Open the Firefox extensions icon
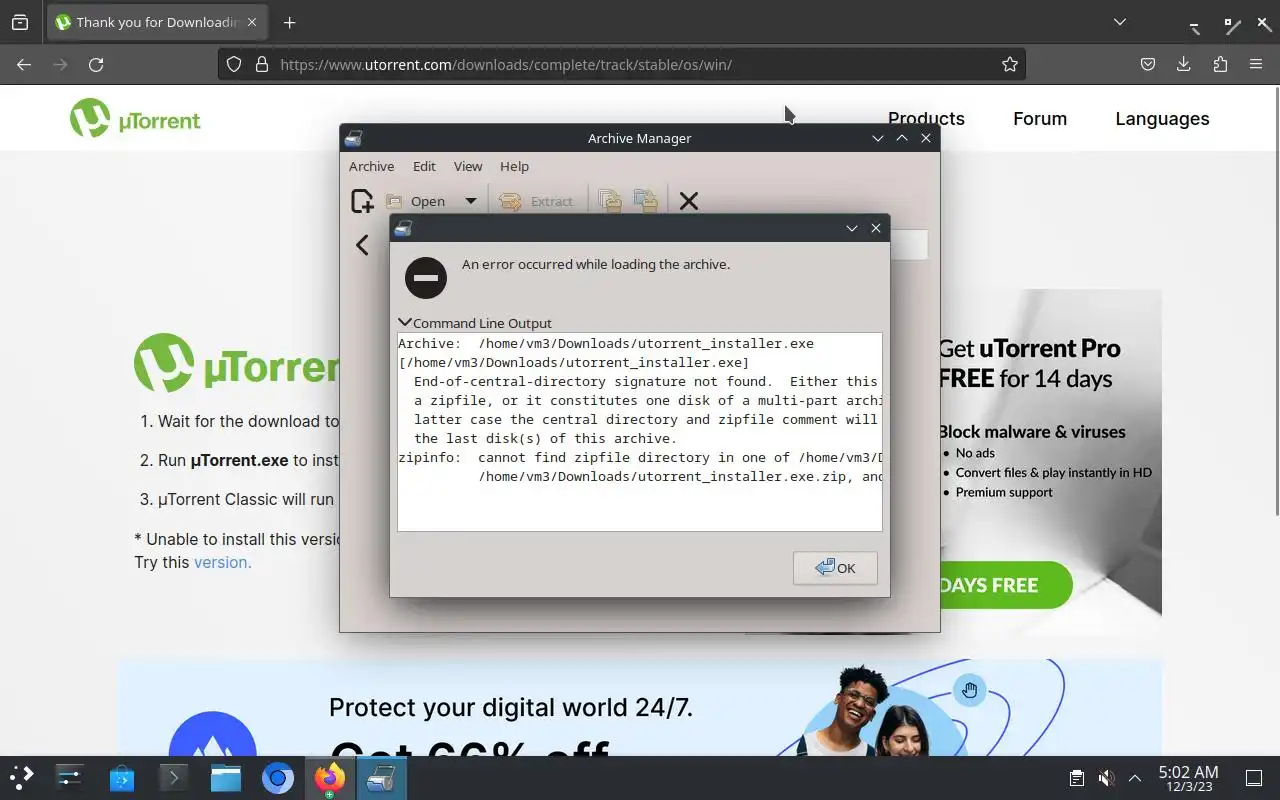1280x800 pixels. (x=1220, y=64)
